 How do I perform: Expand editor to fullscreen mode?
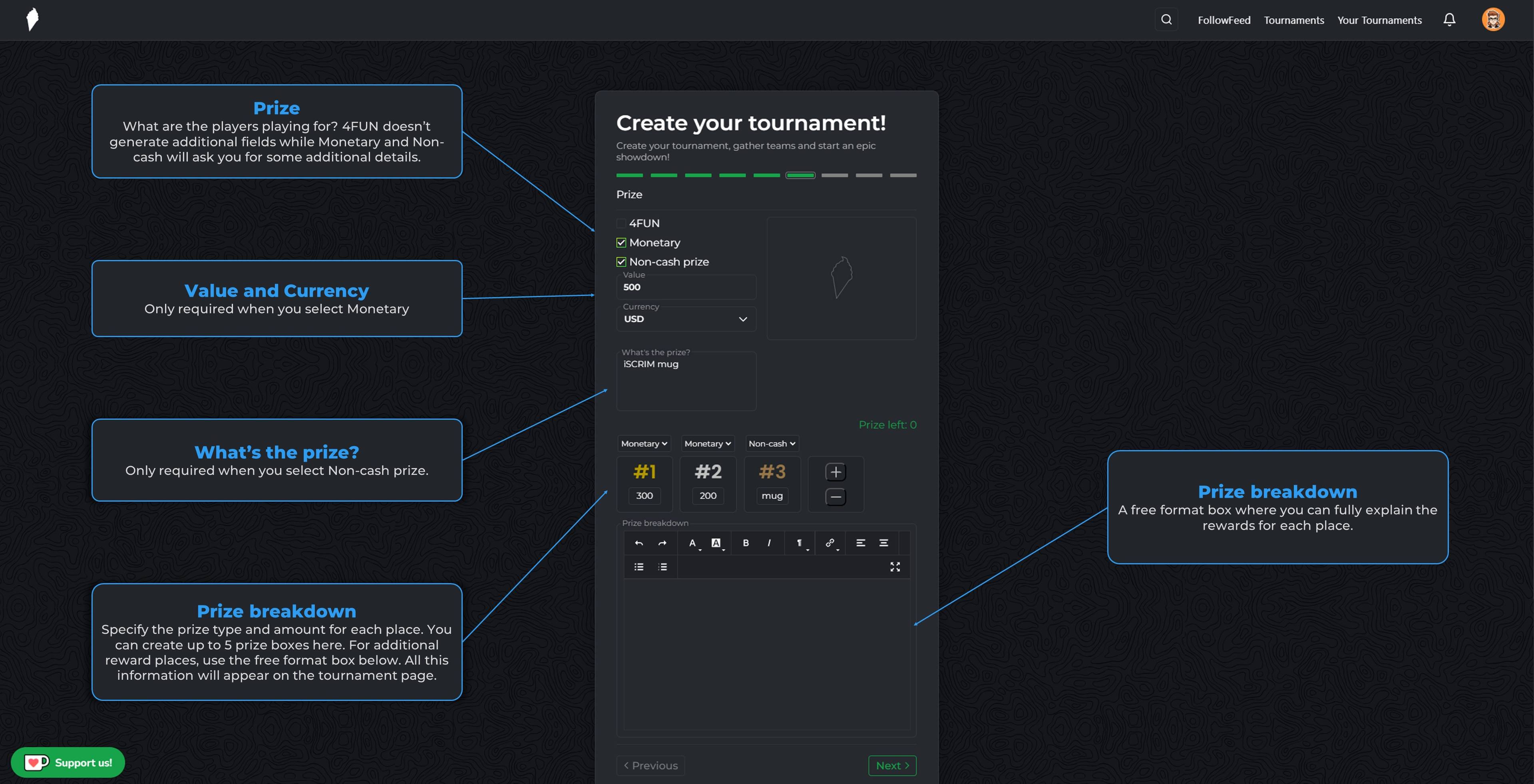pyautogui.click(x=894, y=567)
